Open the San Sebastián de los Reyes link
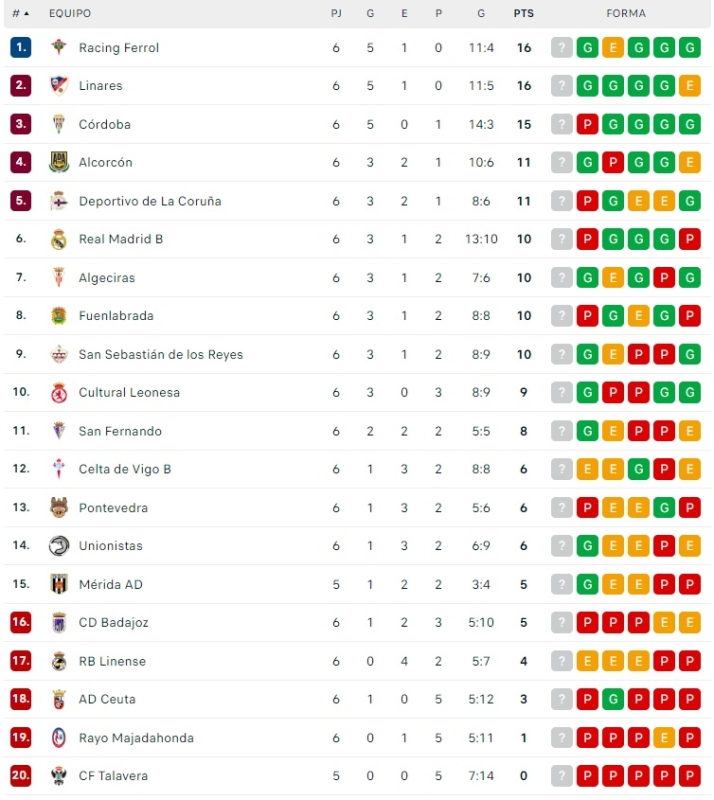Image resolution: width=714 pixels, height=800 pixels. click(x=160, y=355)
